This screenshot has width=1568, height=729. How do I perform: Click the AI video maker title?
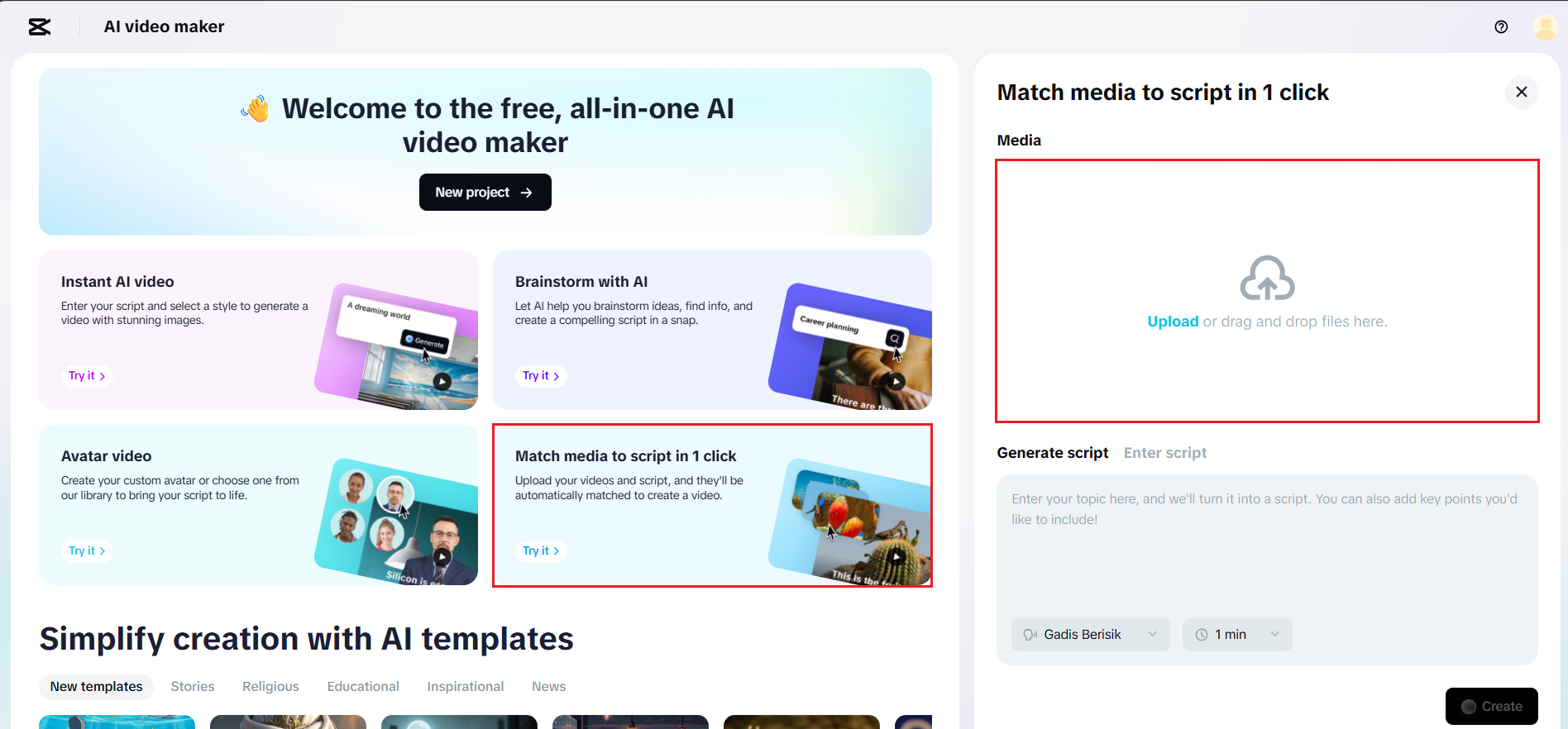click(164, 27)
